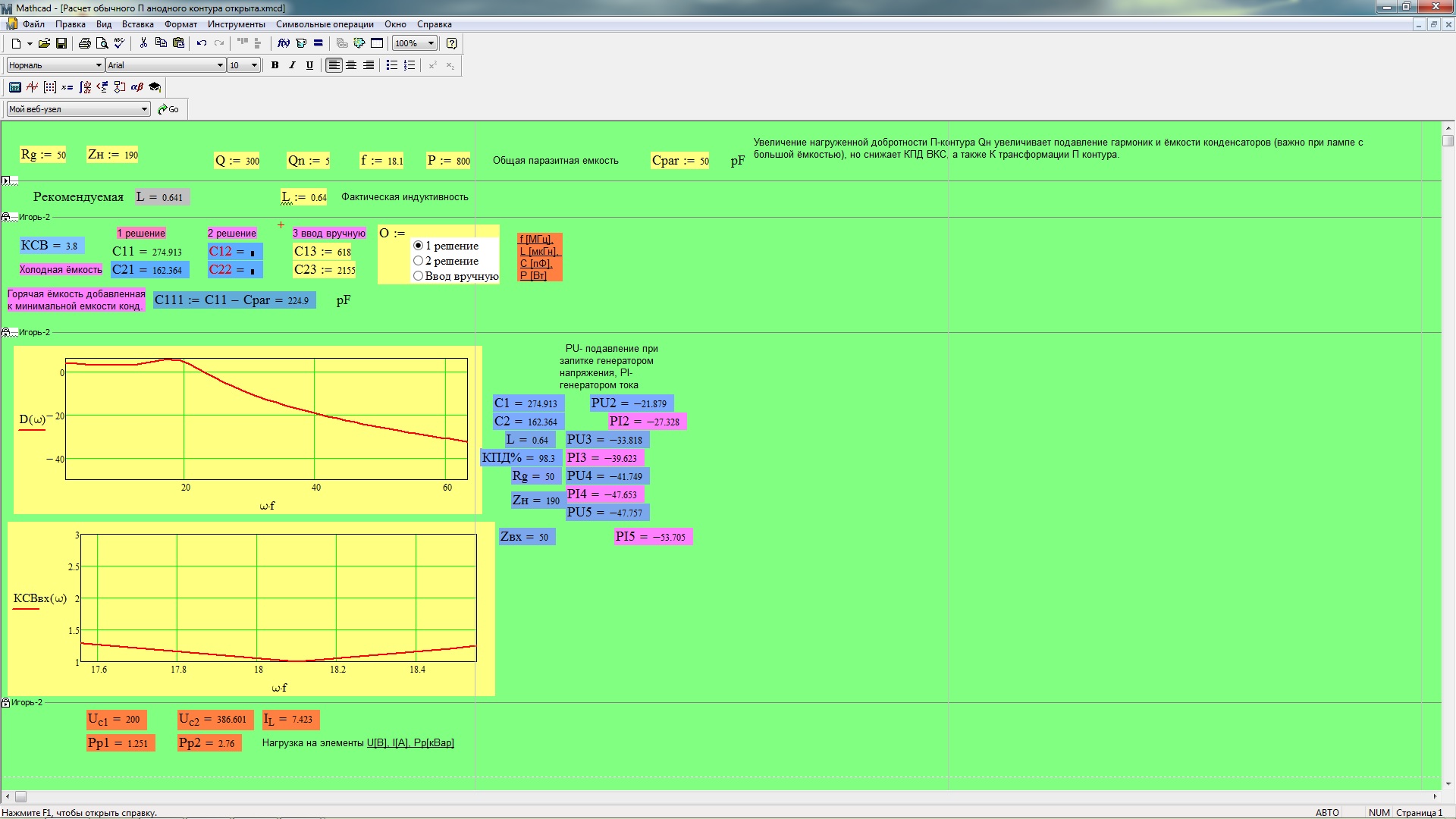Click the horizontal scrollbar thumb

21,796
